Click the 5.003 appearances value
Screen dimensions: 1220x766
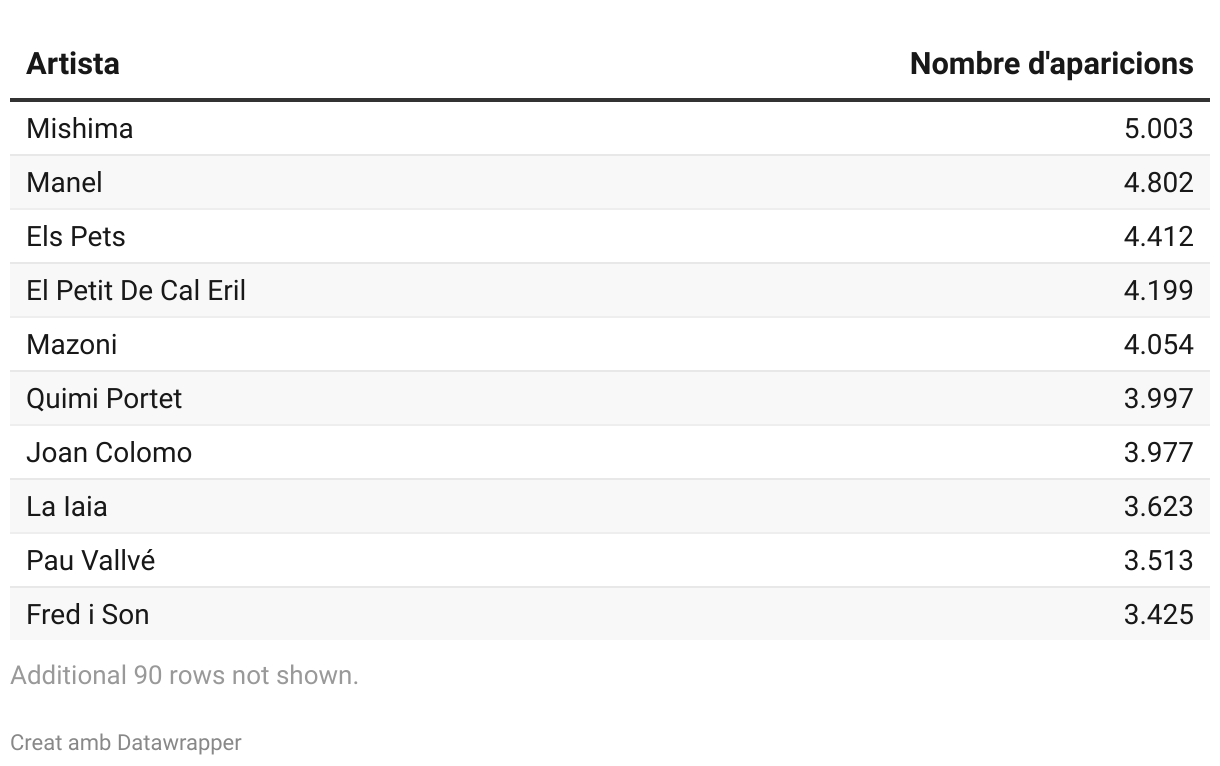pyautogui.click(x=1158, y=128)
